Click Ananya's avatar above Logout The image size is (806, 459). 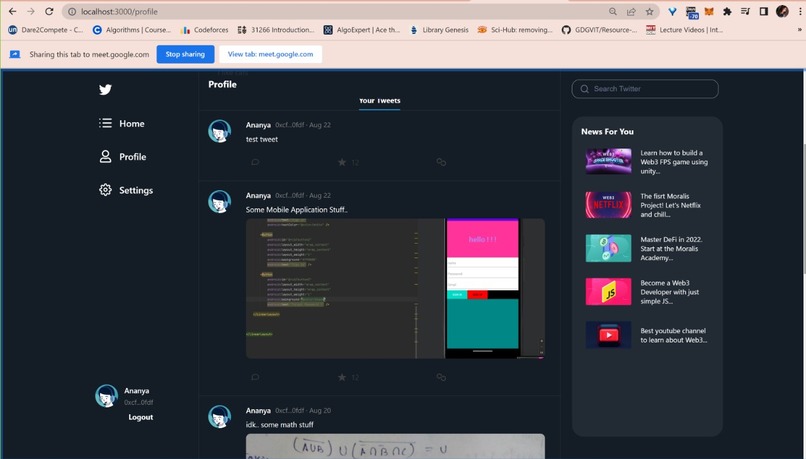107,396
